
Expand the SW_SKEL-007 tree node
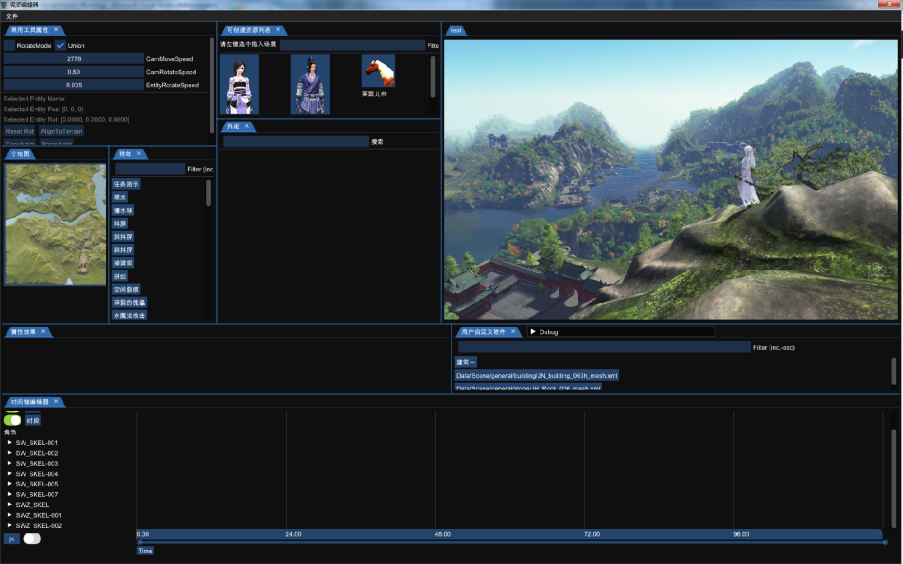(x=10, y=494)
